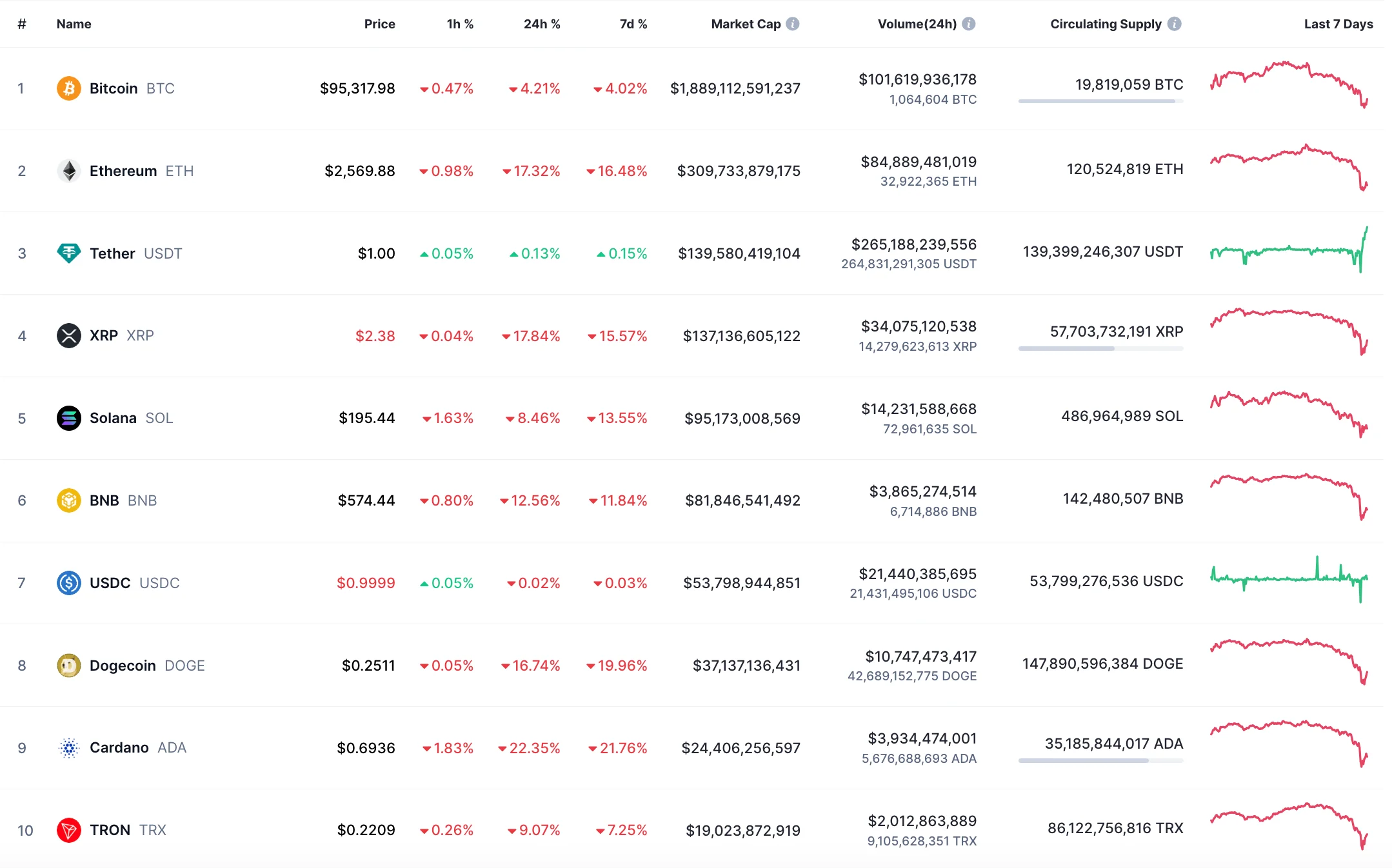Sort by the 24h % column header
This screenshot has width=1392, height=868.
click(541, 24)
